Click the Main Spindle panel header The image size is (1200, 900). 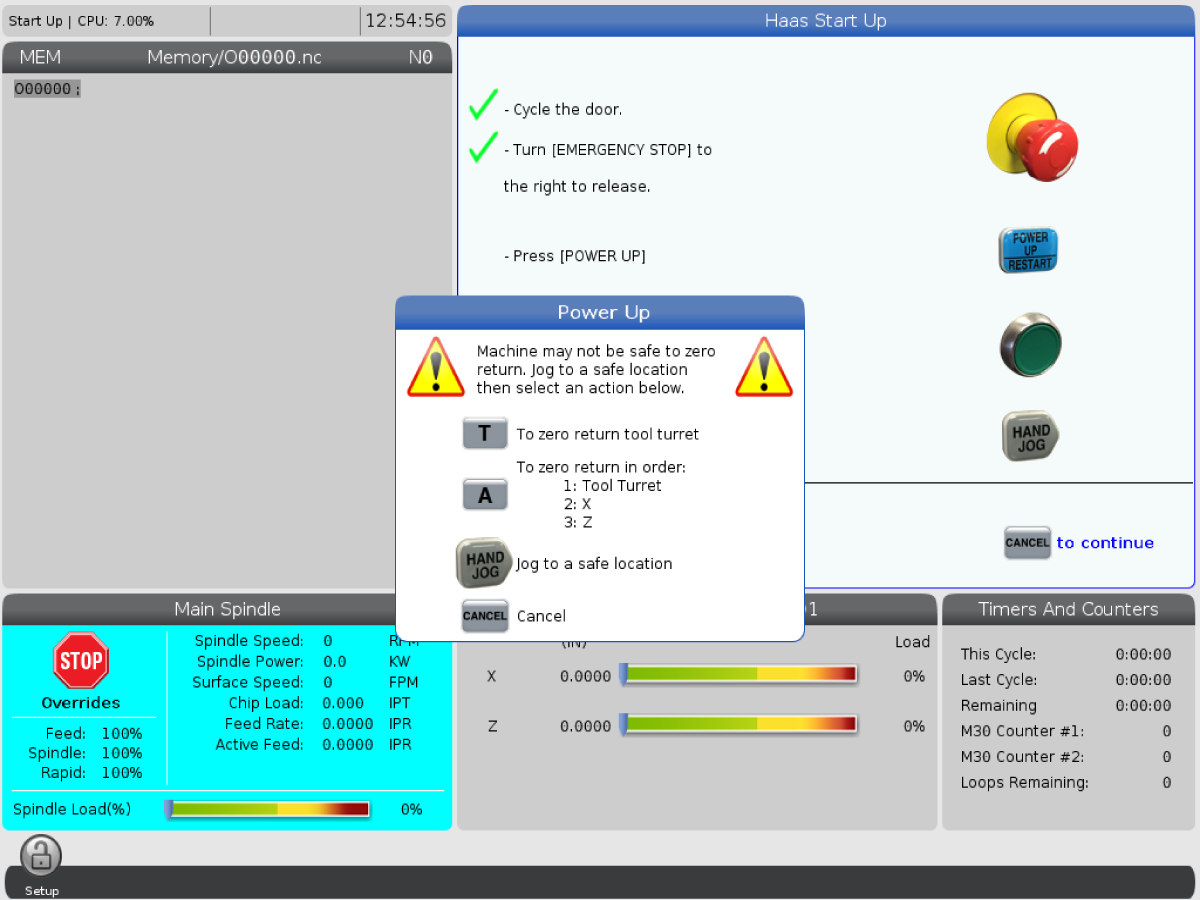point(227,609)
